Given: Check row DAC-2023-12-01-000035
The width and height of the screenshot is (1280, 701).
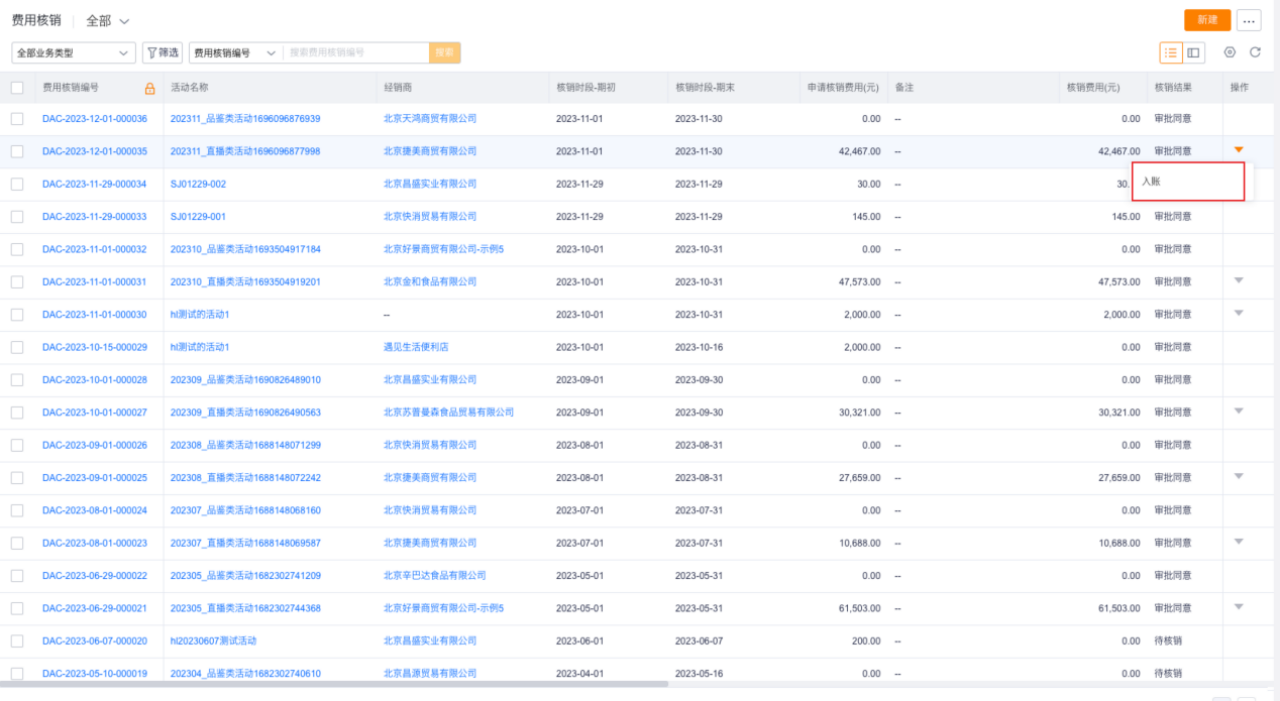Looking at the screenshot, I should coord(17,151).
